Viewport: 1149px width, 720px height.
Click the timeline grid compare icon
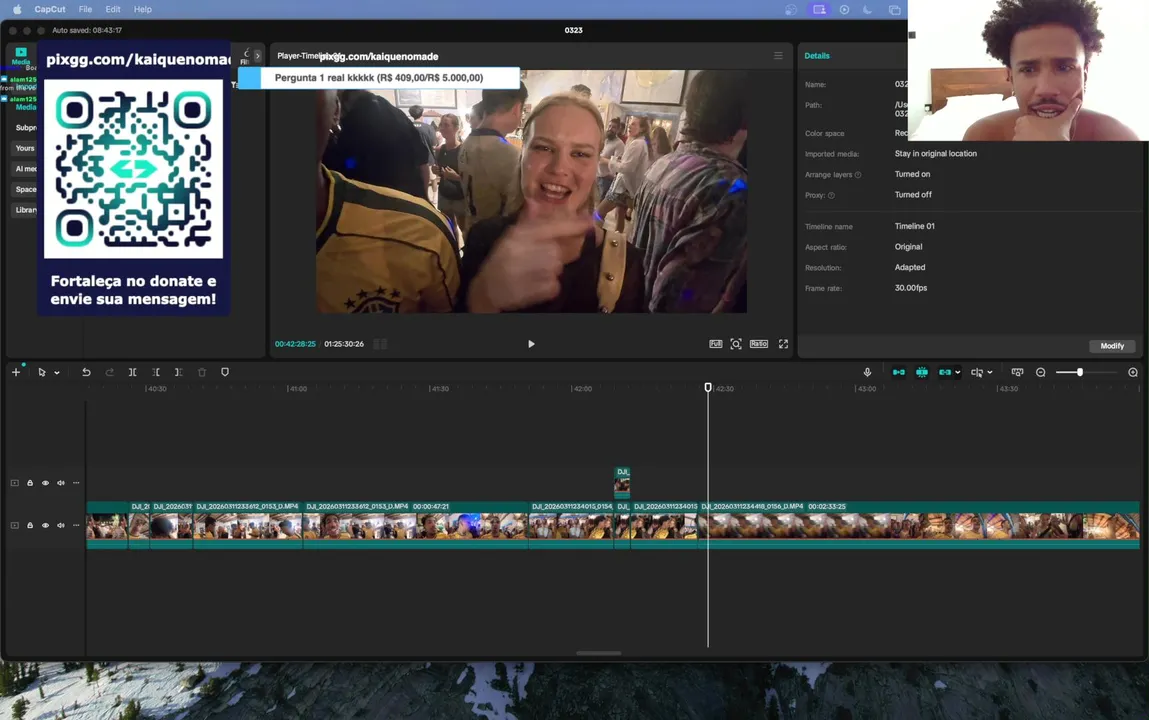pyautogui.click(x=380, y=344)
